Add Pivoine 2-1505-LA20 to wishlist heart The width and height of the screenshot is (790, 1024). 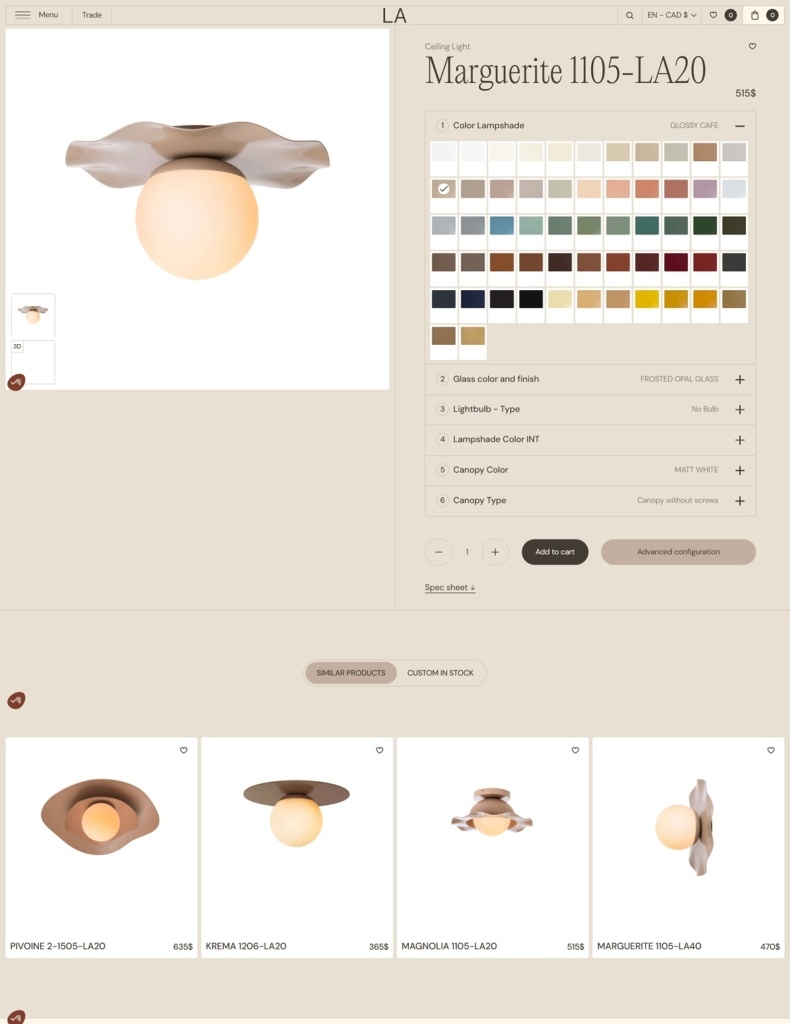(x=183, y=750)
